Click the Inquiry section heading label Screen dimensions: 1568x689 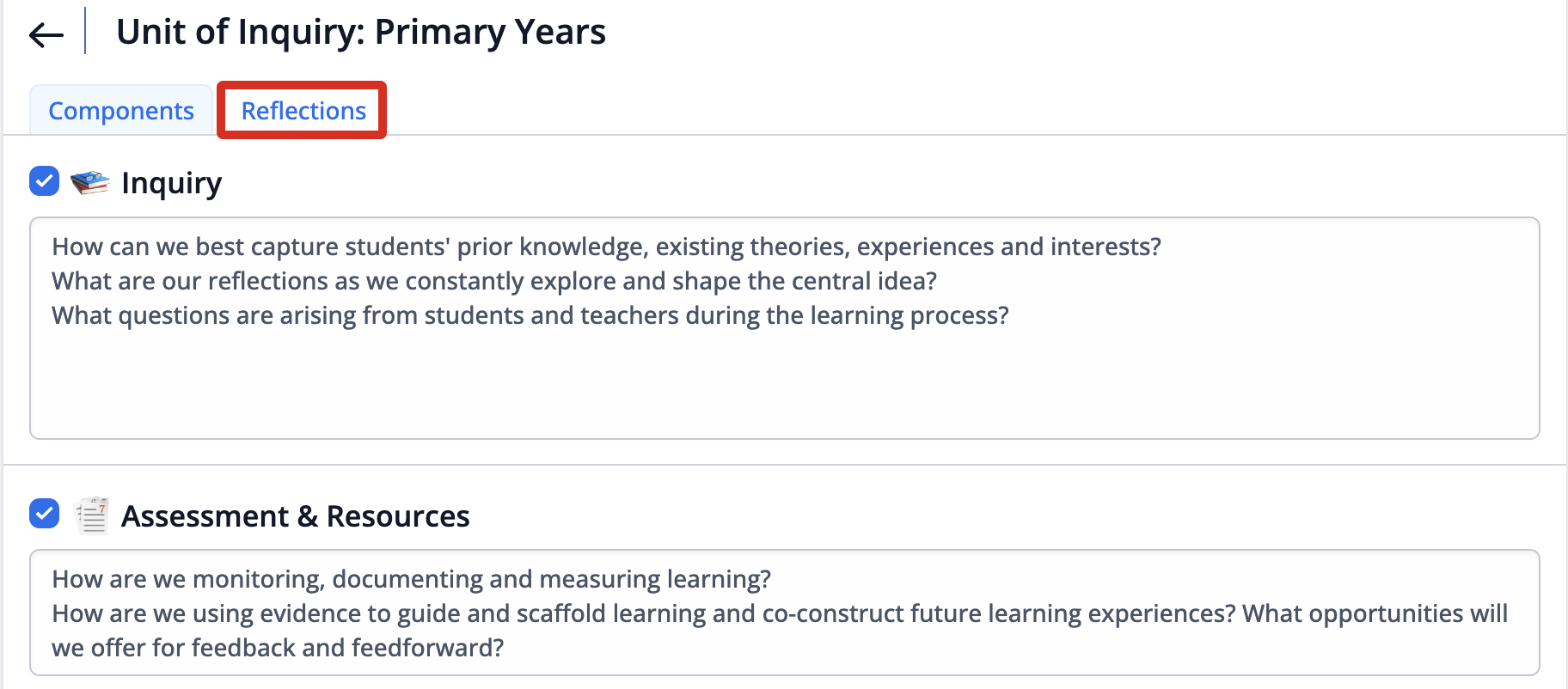[172, 183]
